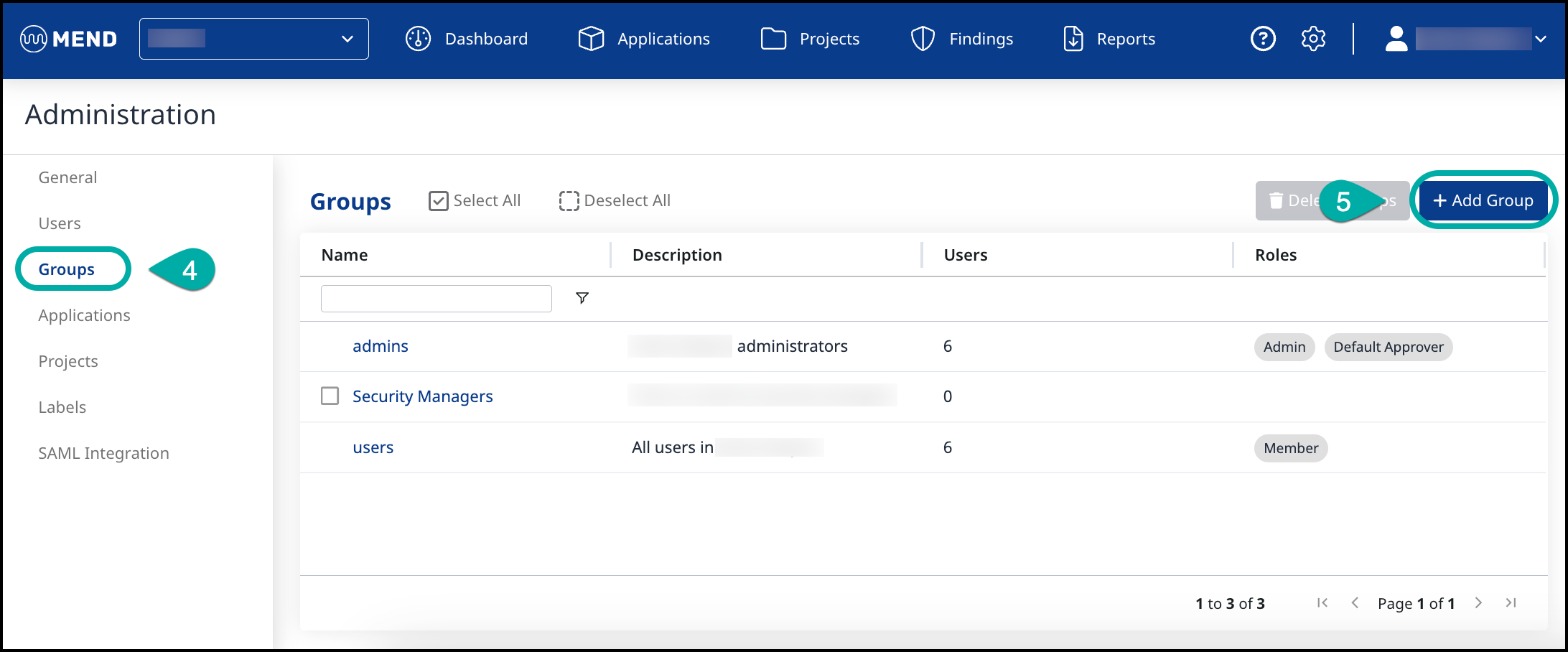The width and height of the screenshot is (1568, 652).
Task: Click the Name filter text field
Action: pyautogui.click(x=436, y=299)
